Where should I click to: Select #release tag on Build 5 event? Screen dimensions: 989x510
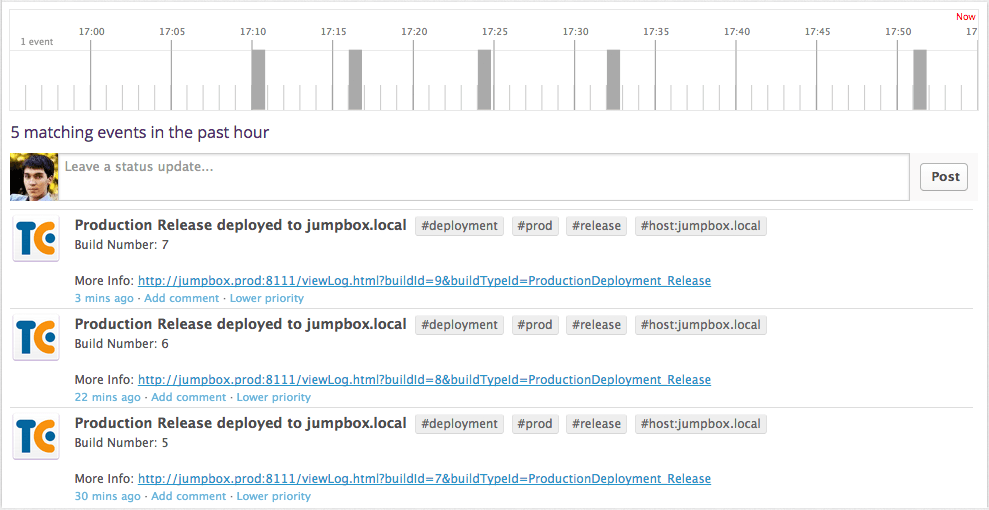[x=596, y=424]
